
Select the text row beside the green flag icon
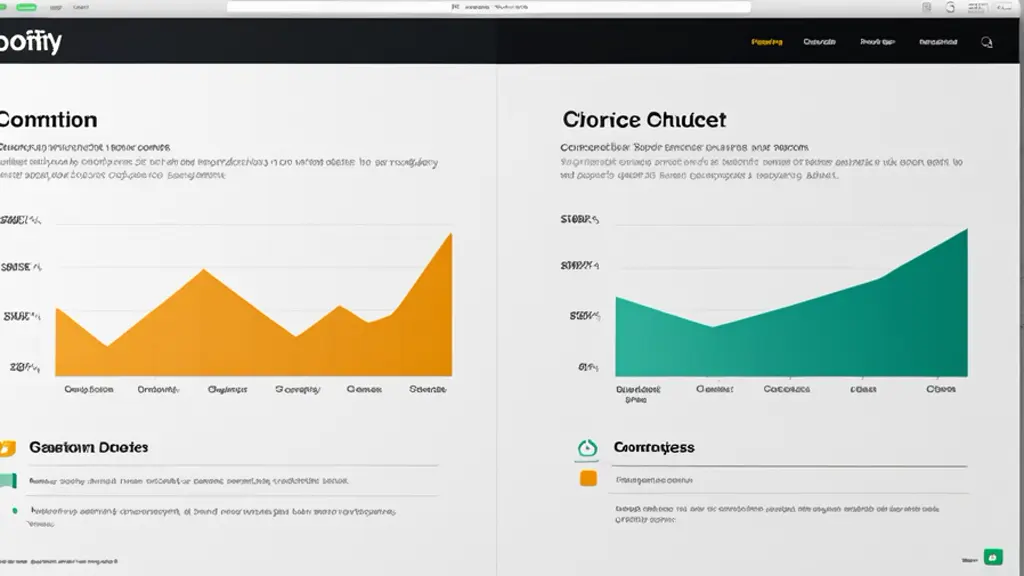point(189,481)
